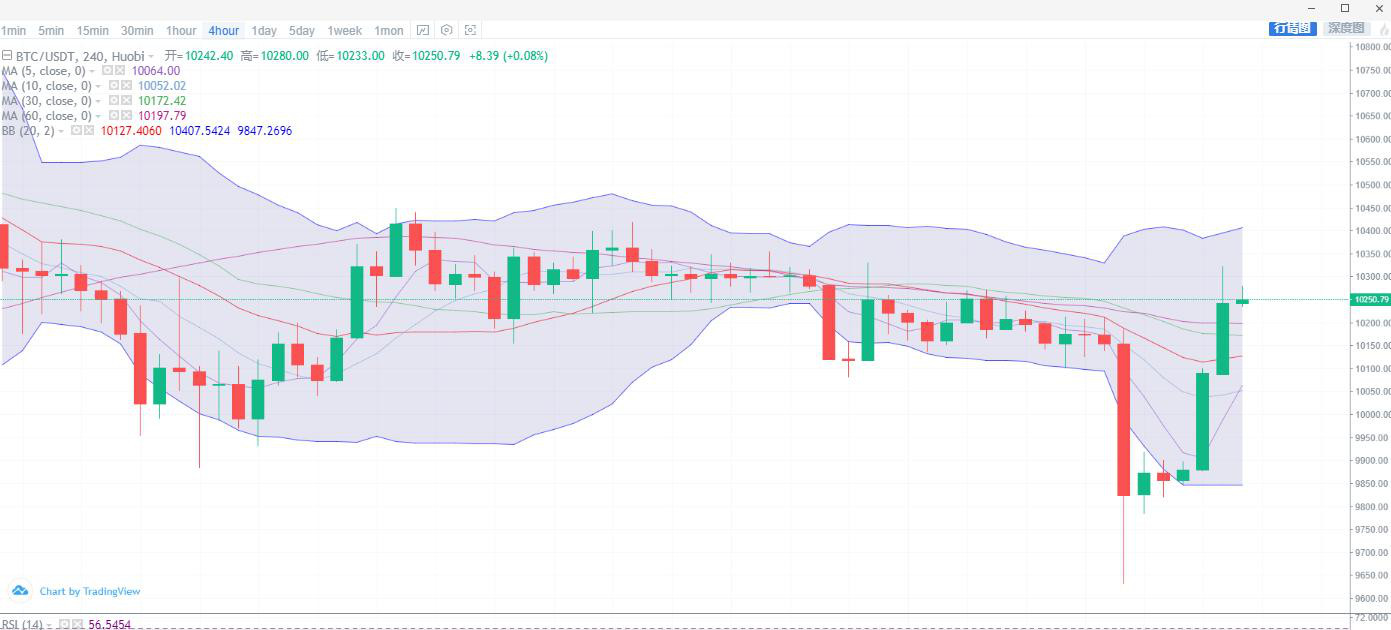Open settings for MA (30, close, 0)

tap(115, 101)
